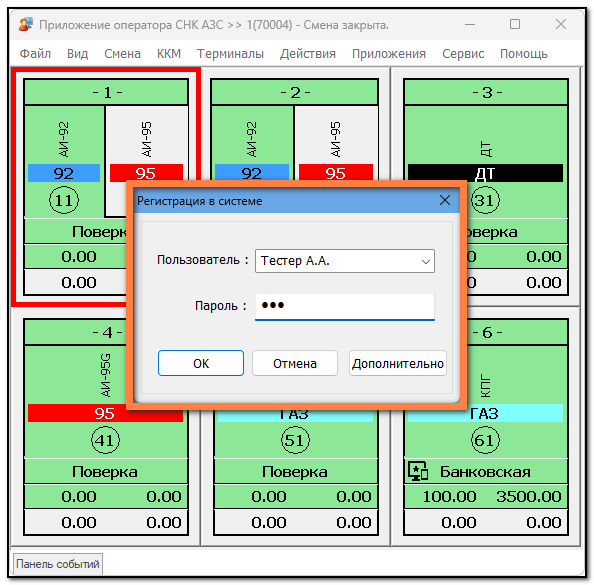Click OK in the registration dialog
Image resolution: width=594 pixels, height=585 pixels.
click(201, 363)
